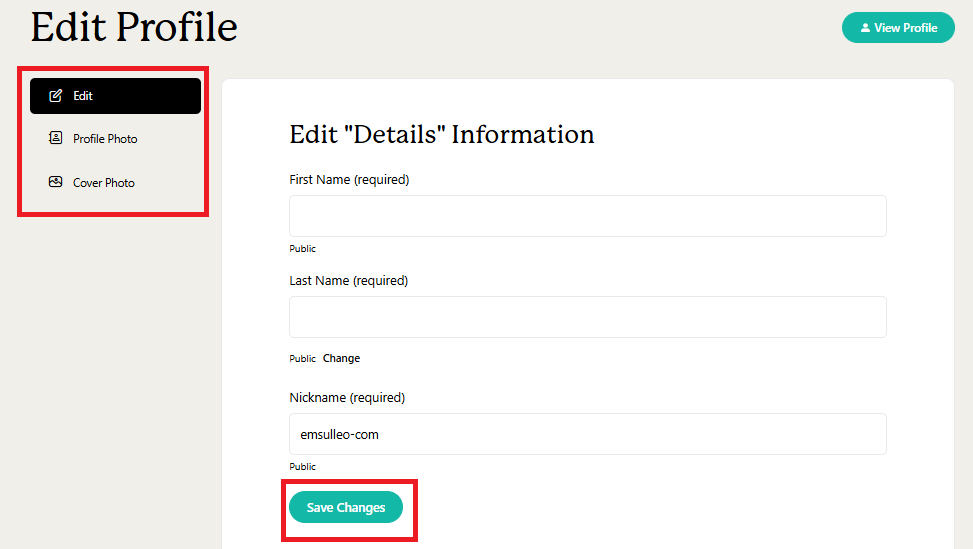Open the Edit tab label
The image size is (973, 549).
coord(83,96)
